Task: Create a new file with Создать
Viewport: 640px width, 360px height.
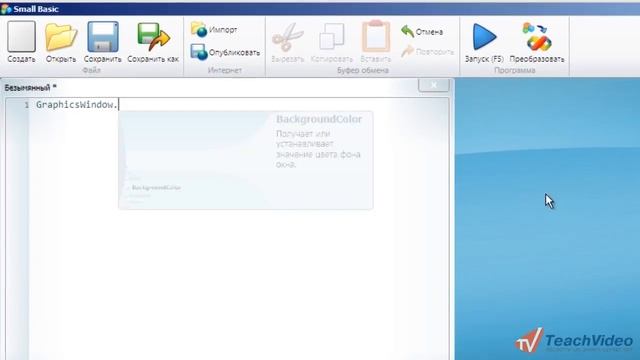Action: coord(21,42)
